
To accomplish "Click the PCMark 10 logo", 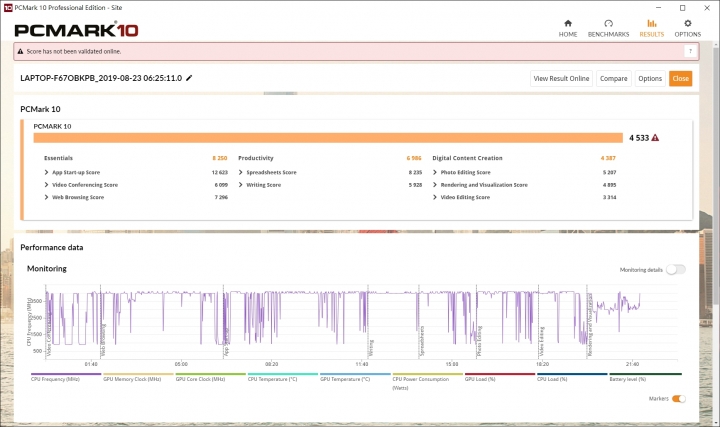I will [x=76, y=30].
